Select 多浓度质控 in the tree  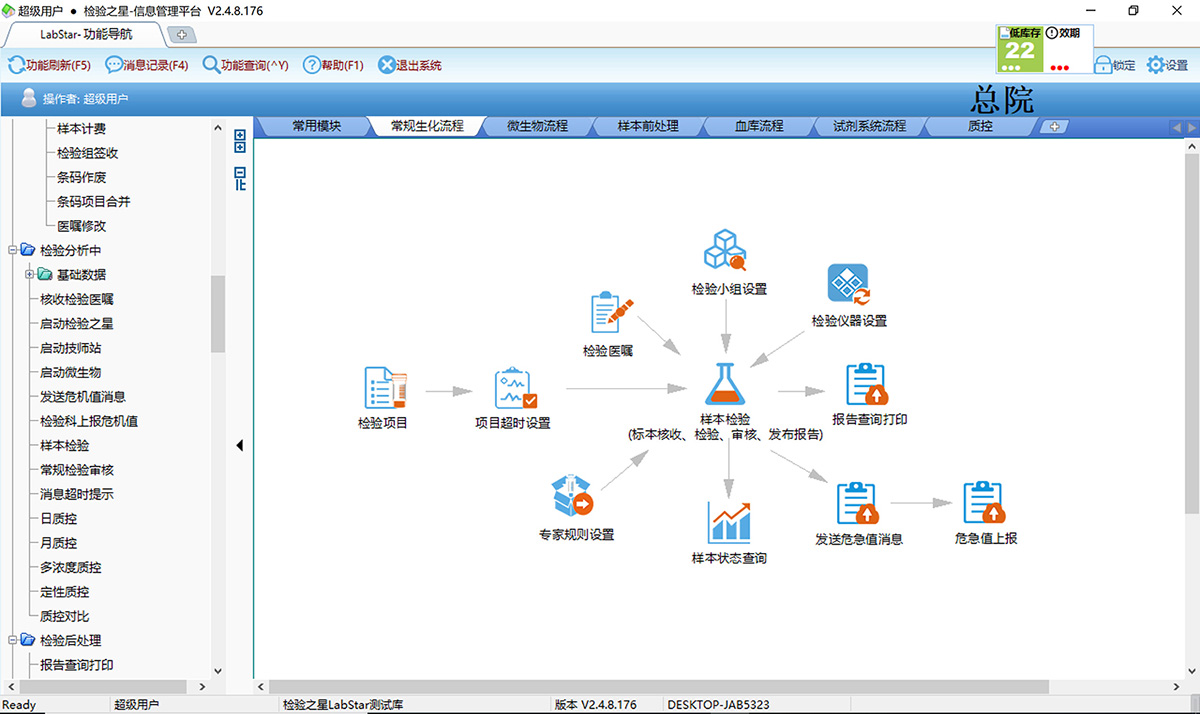[70, 567]
